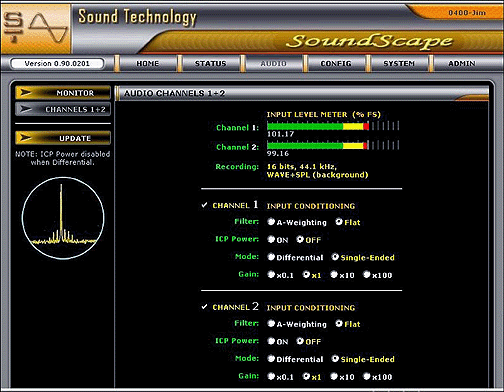Click the arrow icon on UPDATE button
Image resolution: width=504 pixels, height=392 pixels.
tap(25, 138)
